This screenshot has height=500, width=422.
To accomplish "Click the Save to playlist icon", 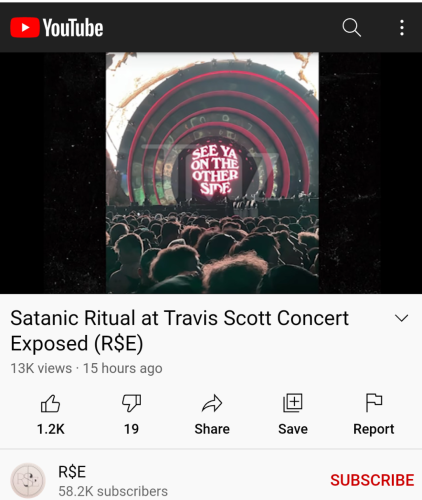I will (293, 403).
